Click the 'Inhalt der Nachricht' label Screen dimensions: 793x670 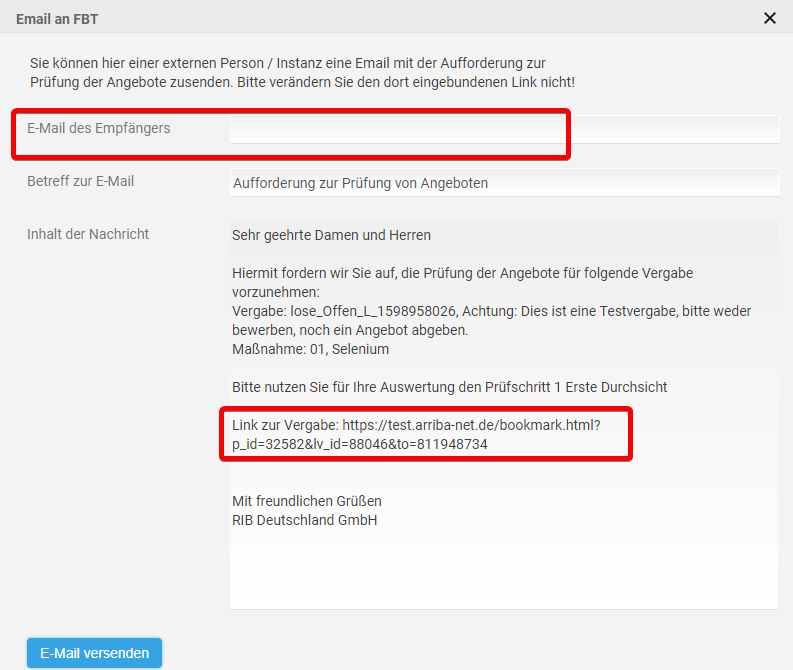coord(88,234)
